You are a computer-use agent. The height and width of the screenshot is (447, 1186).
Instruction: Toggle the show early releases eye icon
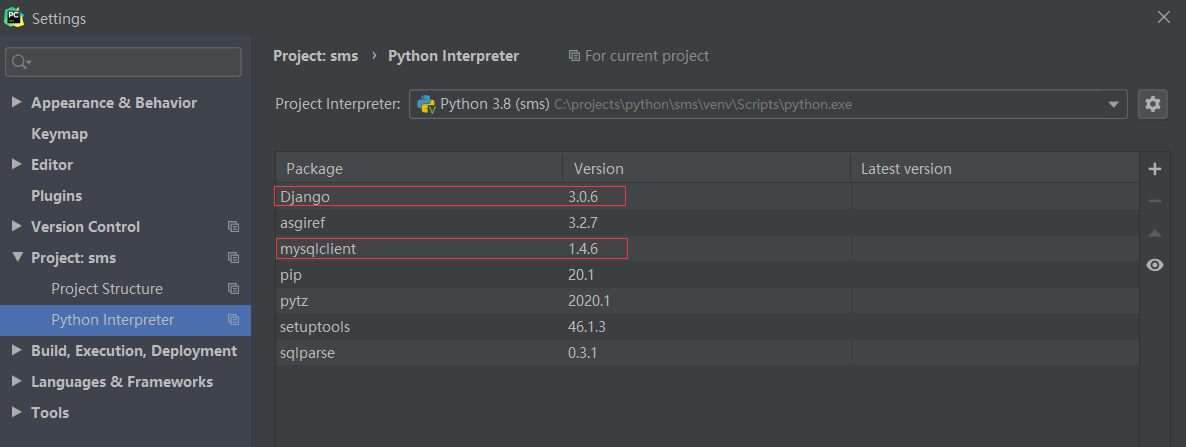(1155, 265)
